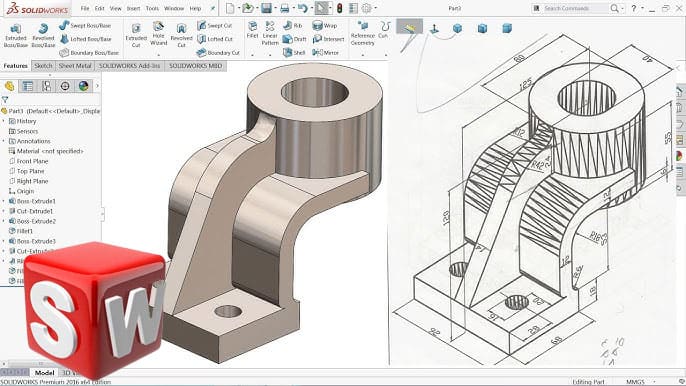
Task: Click the Rebuild traffic light icon
Action: 339,8
